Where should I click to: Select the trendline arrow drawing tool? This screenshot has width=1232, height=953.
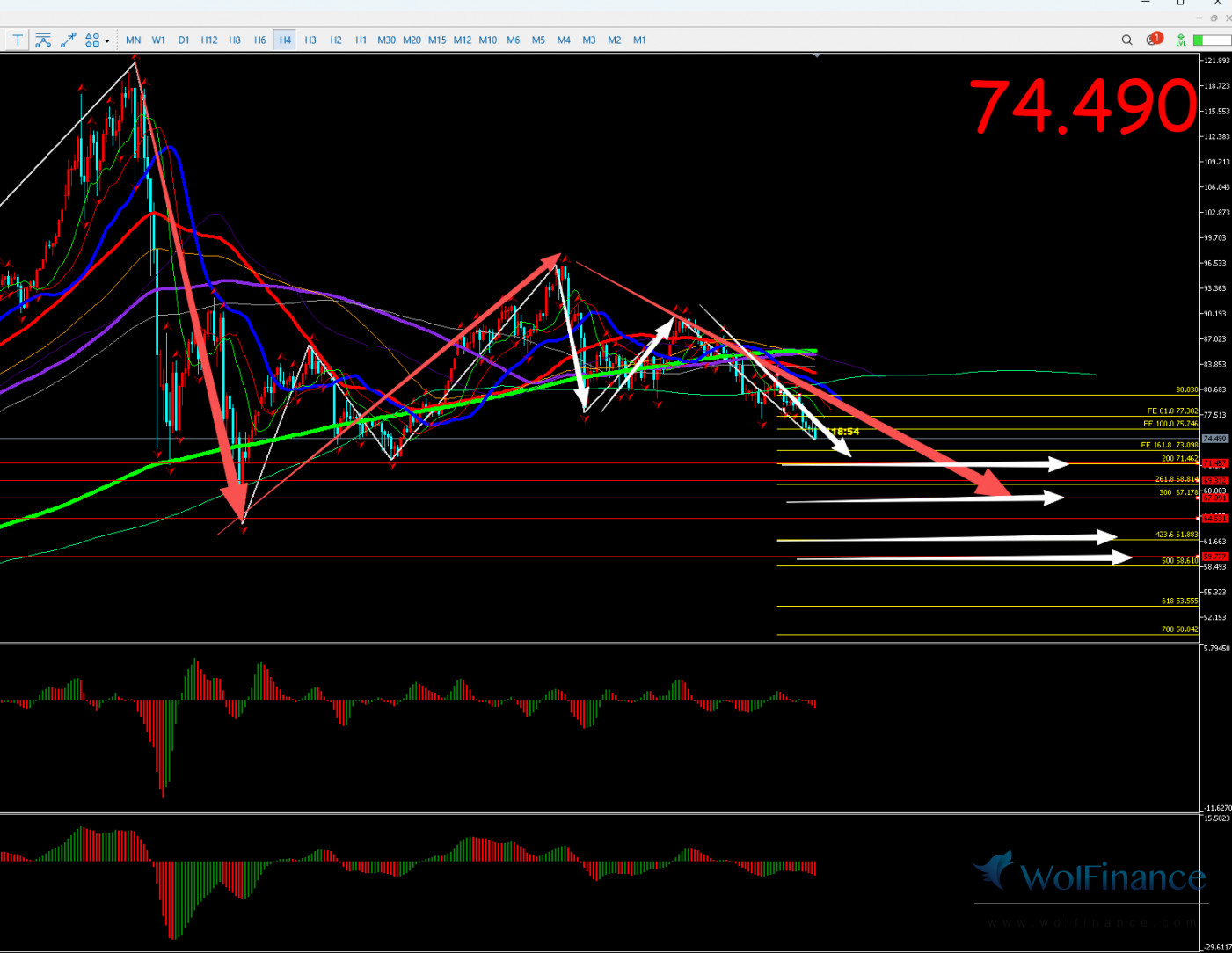click(x=68, y=40)
